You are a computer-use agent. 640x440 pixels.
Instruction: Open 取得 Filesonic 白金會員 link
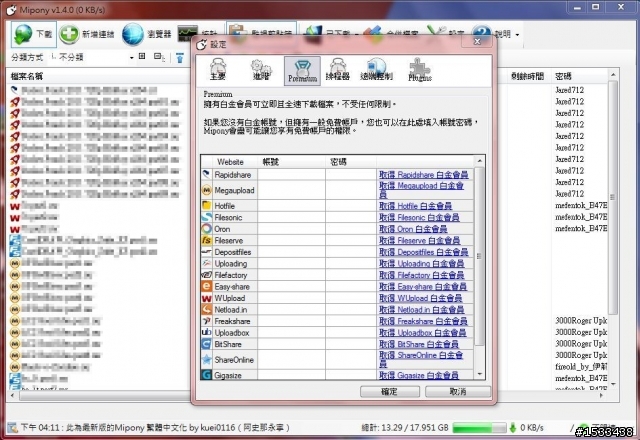pyautogui.click(x=419, y=217)
